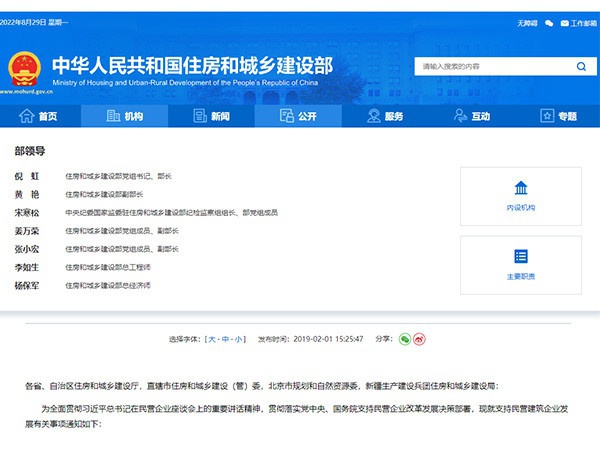Click title 住房和城乡建设部总经济师

click(108, 285)
